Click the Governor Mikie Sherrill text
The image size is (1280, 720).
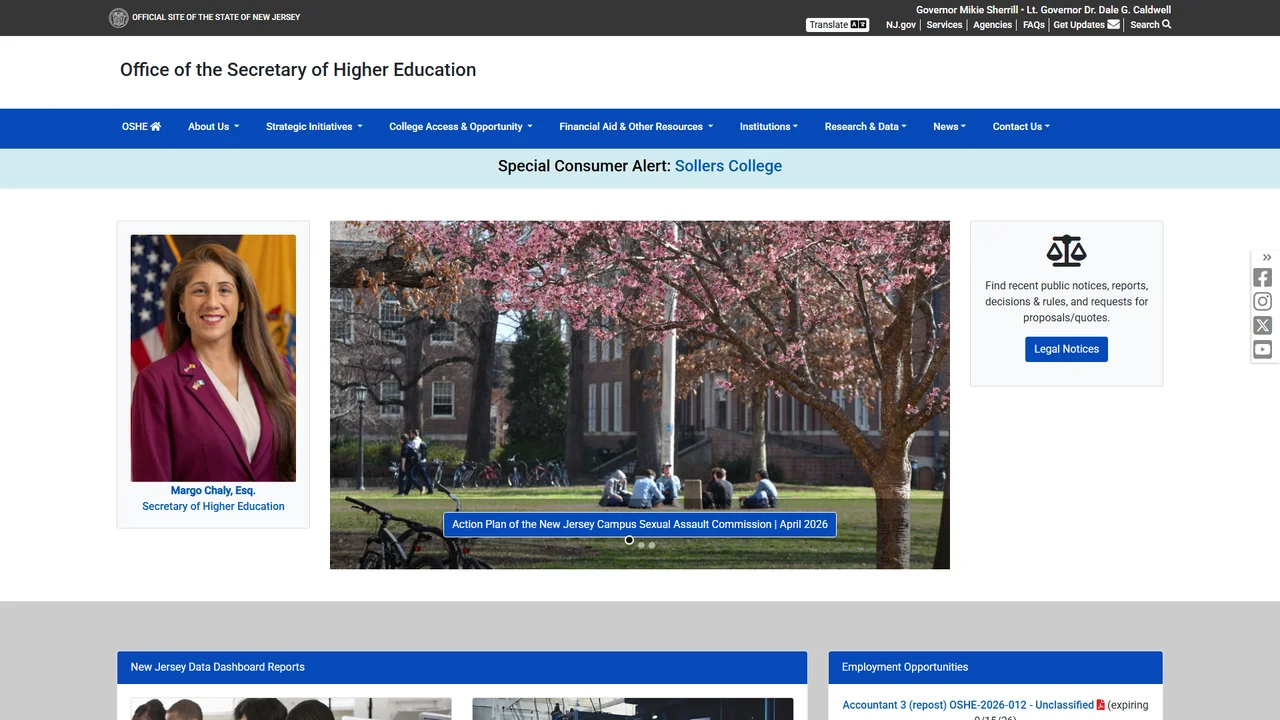pyautogui.click(x=967, y=10)
